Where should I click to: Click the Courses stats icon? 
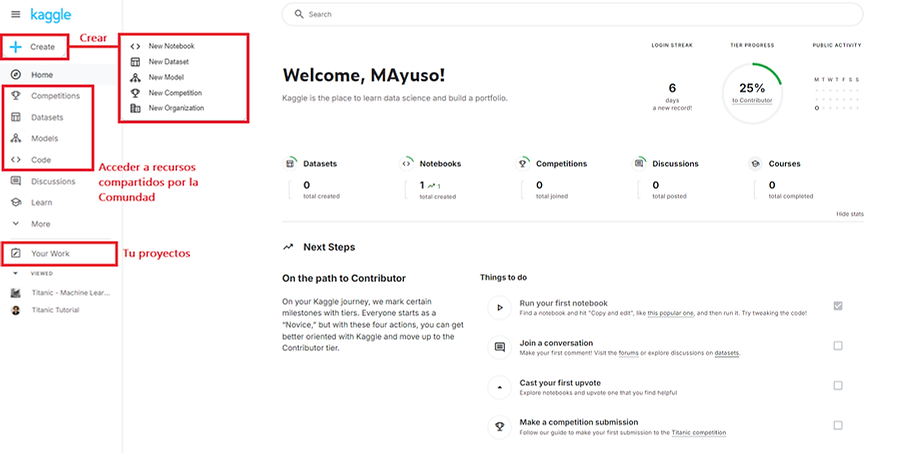[755, 164]
